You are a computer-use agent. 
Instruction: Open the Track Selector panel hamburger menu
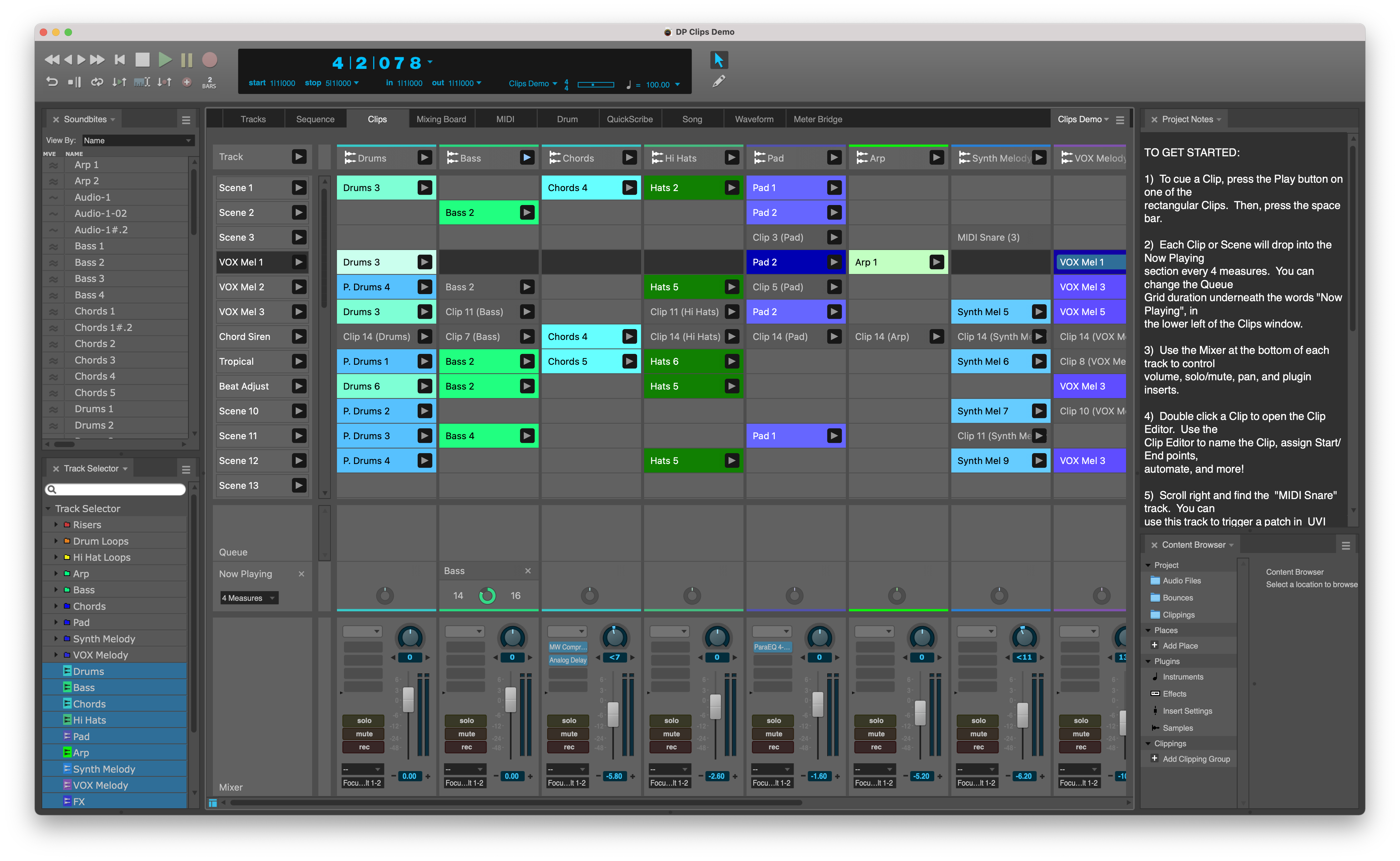pos(186,469)
